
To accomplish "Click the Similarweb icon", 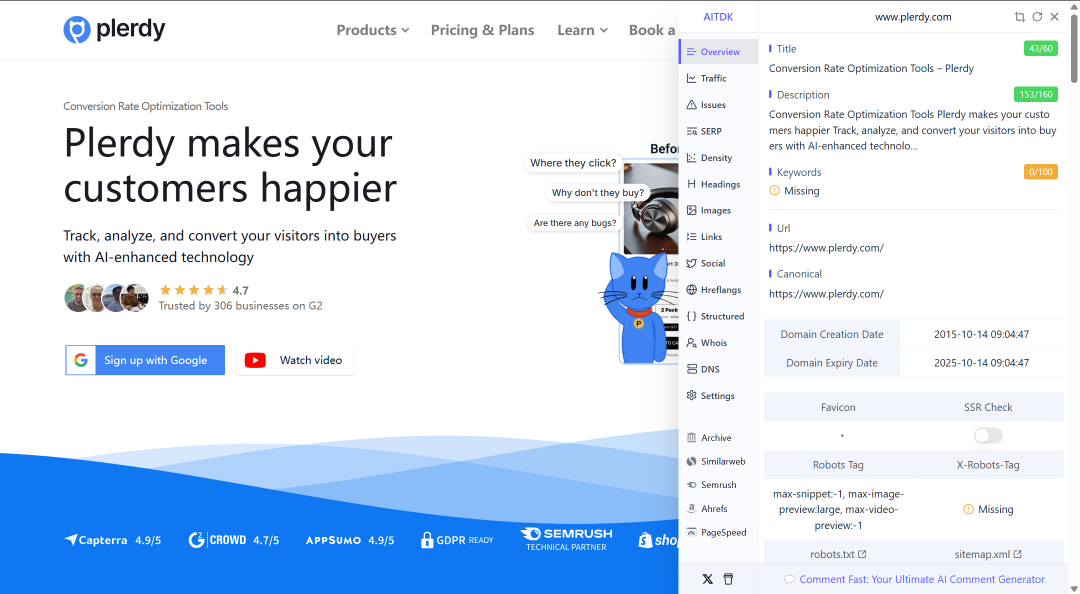I will 692,461.
